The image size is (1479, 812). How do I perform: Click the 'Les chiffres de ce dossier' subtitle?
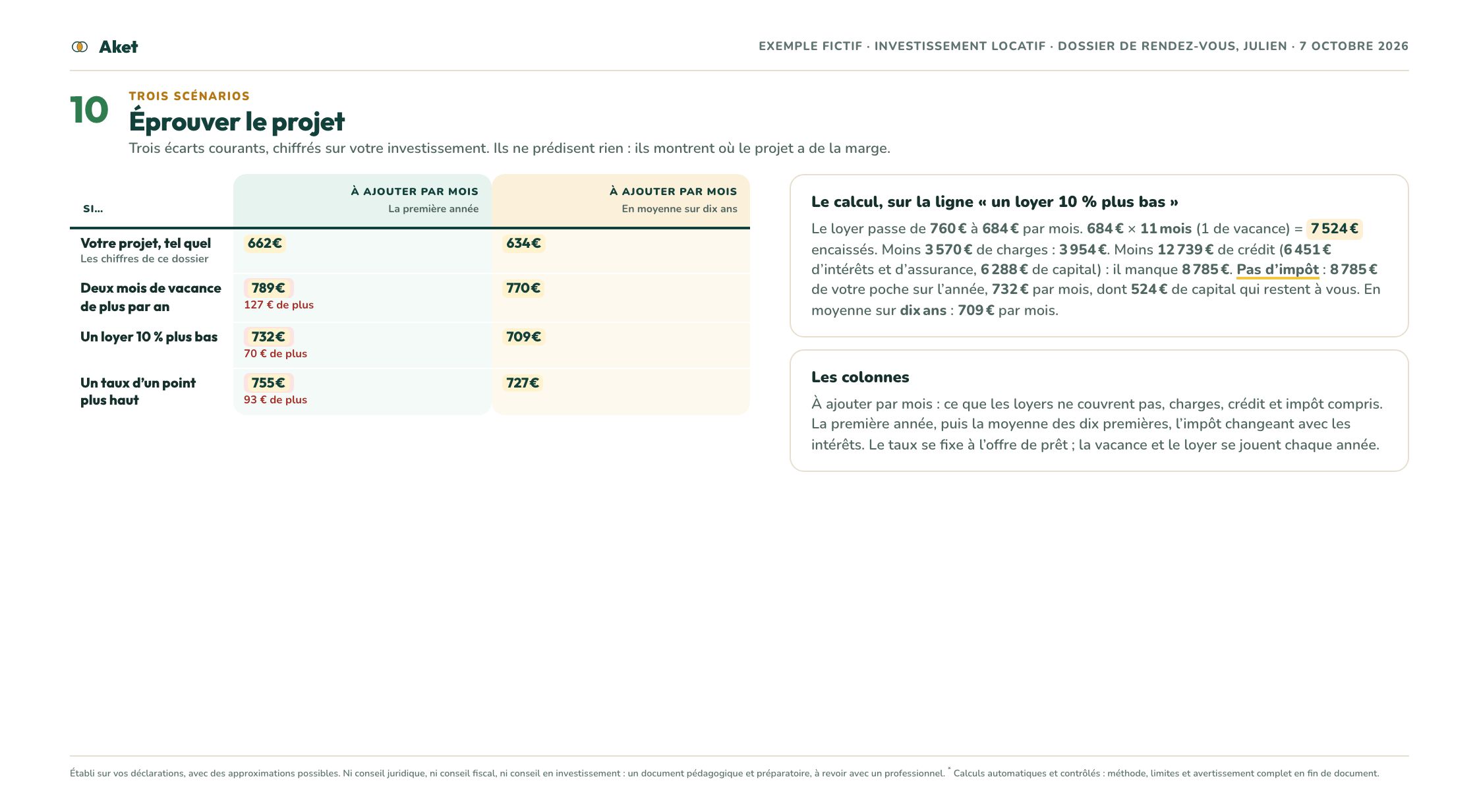(144, 259)
